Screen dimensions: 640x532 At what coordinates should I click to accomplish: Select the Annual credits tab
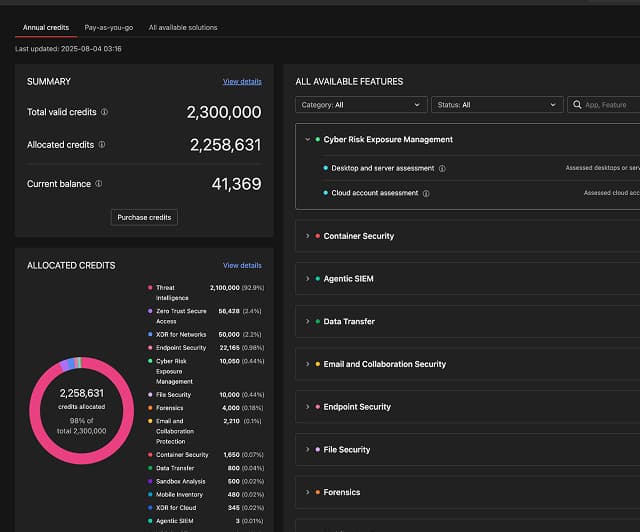[x=45, y=27]
